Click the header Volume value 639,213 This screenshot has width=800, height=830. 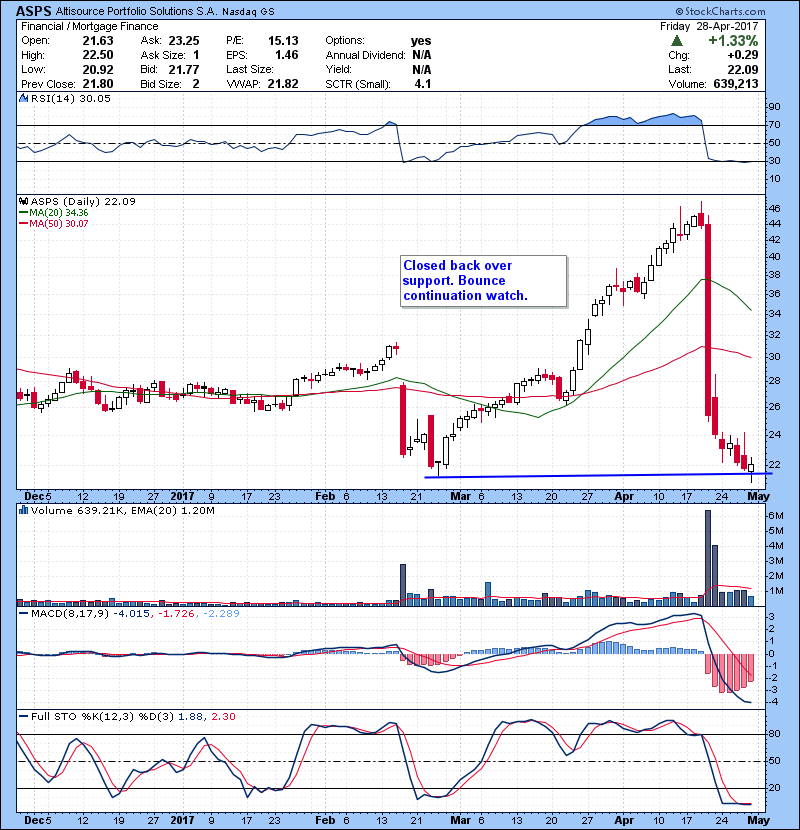[x=736, y=84]
